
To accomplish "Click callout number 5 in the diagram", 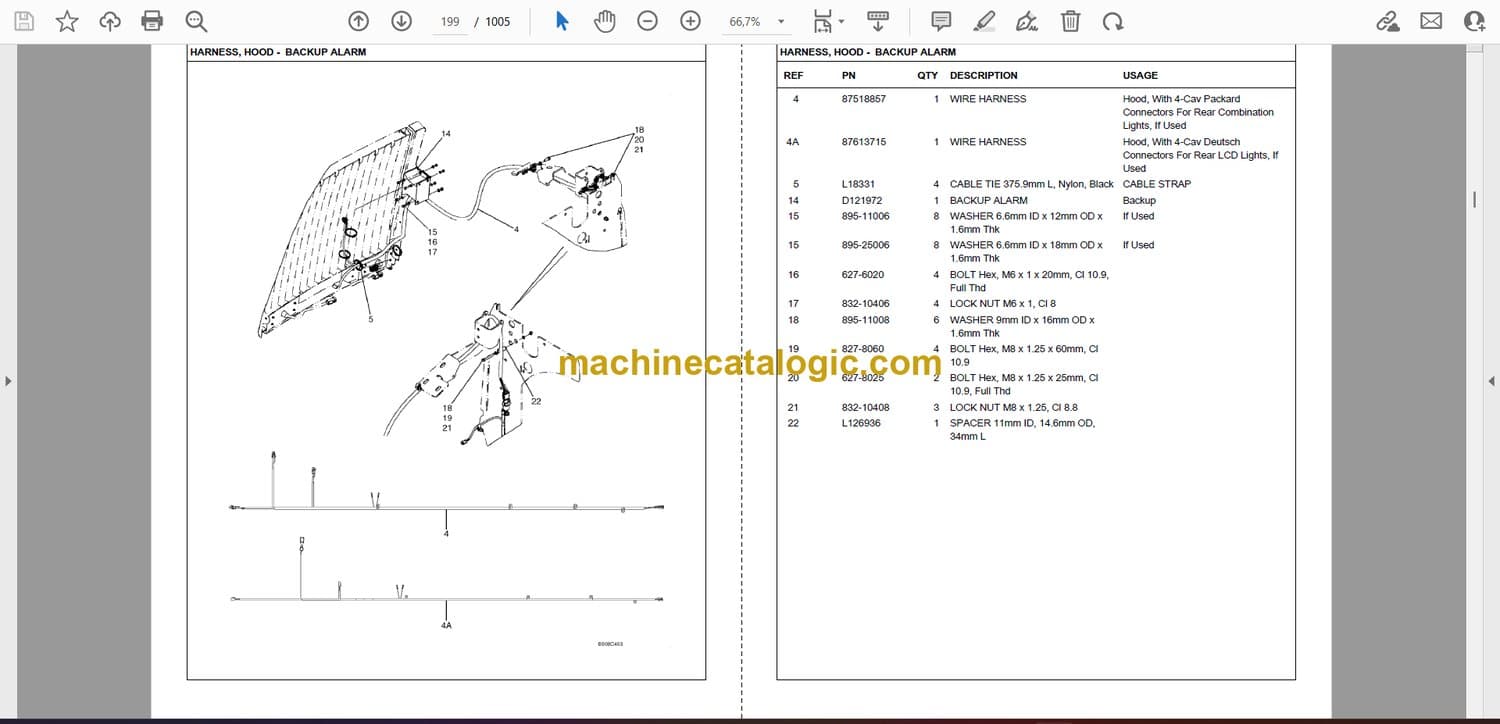I will pyautogui.click(x=370, y=320).
